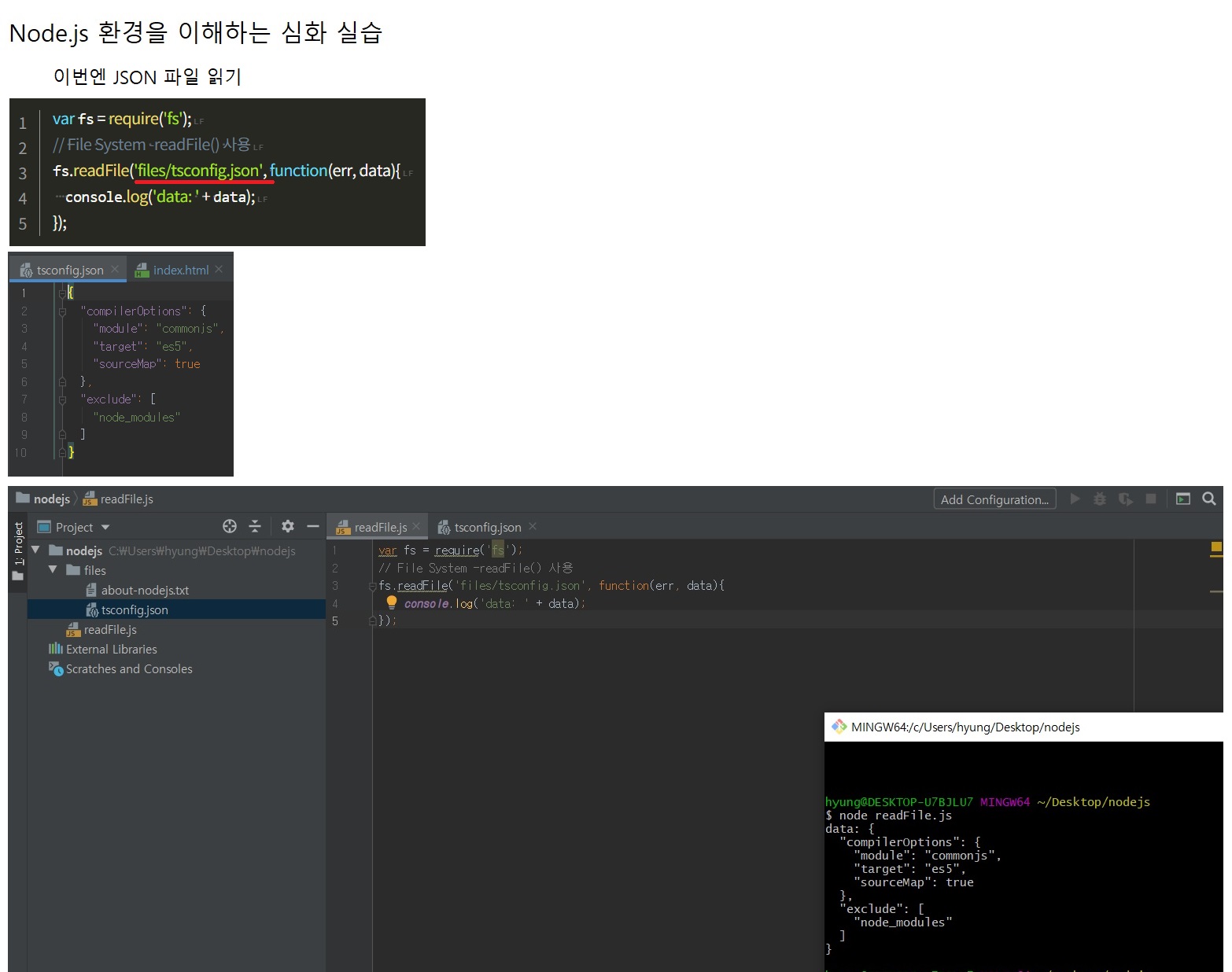Image resolution: width=1232 pixels, height=972 pixels.
Task: Click the locate/scroll-from-source crosshair icon
Action: pos(230,526)
